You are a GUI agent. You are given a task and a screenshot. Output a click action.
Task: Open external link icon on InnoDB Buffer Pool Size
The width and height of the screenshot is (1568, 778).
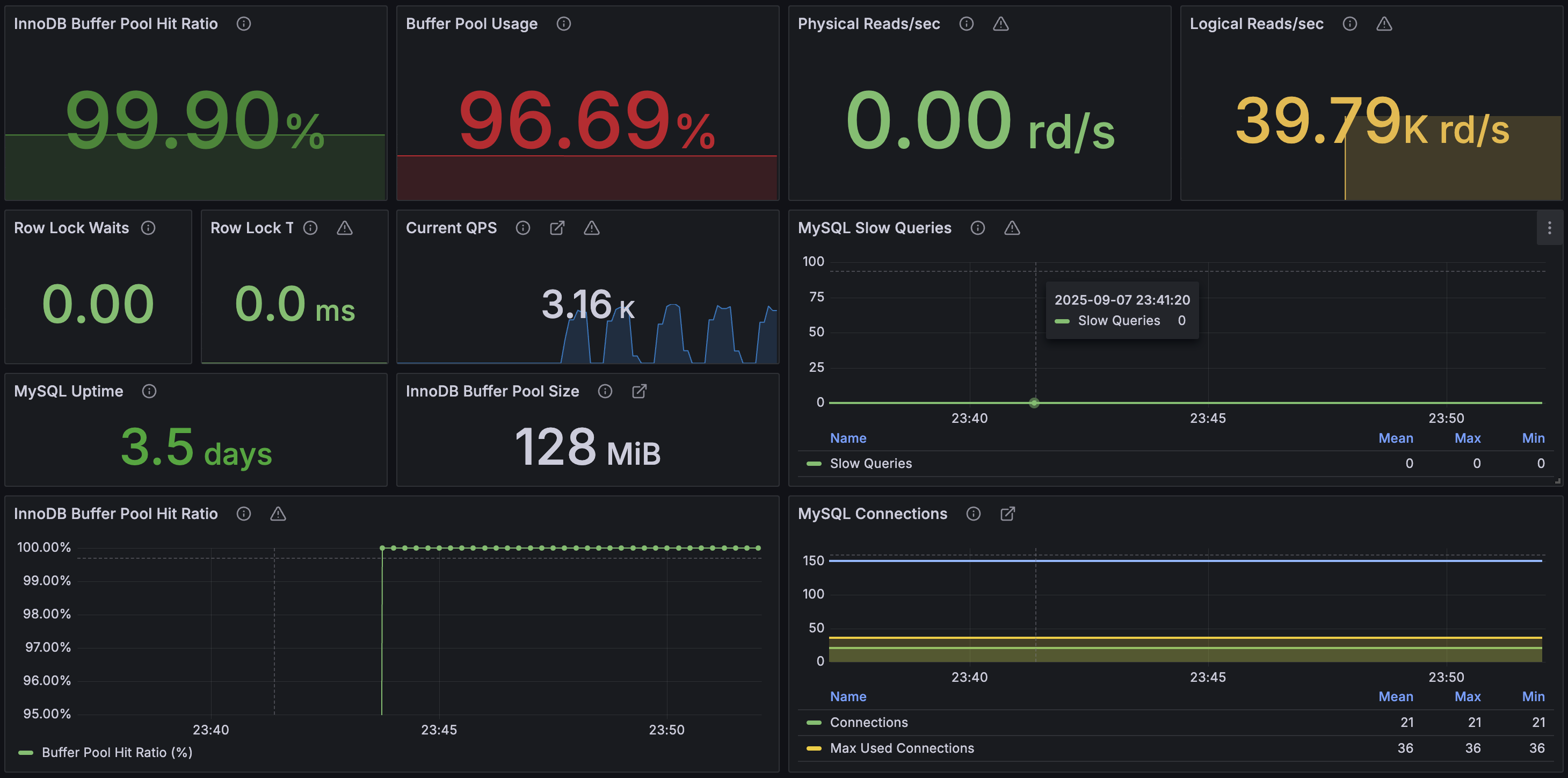pos(639,391)
